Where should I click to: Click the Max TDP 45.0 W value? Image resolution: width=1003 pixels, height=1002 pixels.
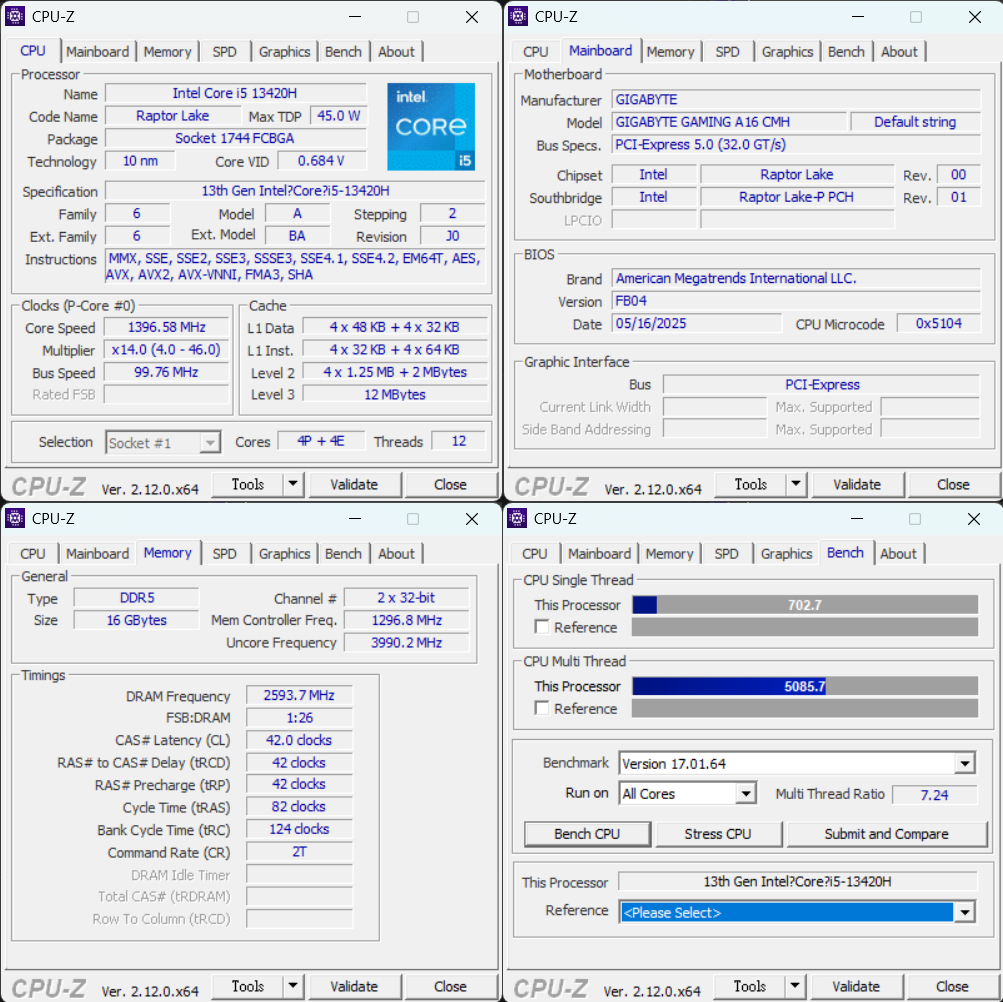point(338,116)
